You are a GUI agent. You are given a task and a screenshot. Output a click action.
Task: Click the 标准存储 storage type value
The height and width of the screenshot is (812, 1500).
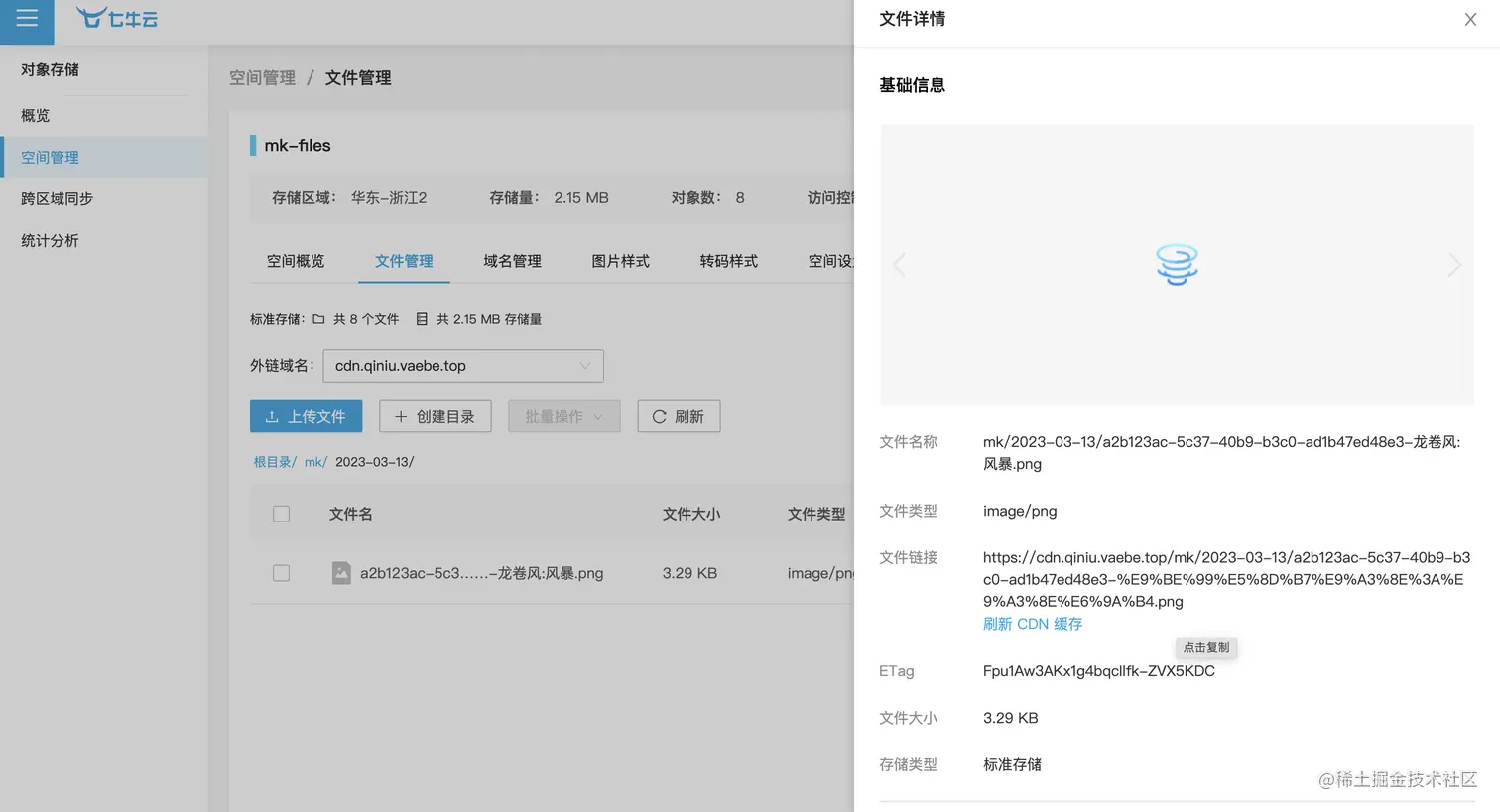click(x=1012, y=764)
